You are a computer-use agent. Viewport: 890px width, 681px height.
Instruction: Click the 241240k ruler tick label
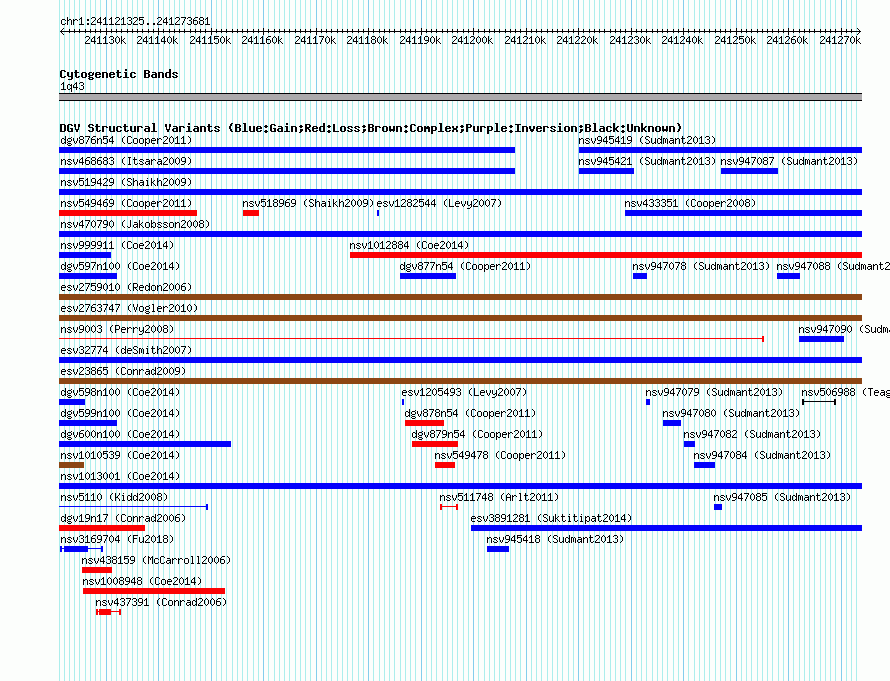point(682,40)
